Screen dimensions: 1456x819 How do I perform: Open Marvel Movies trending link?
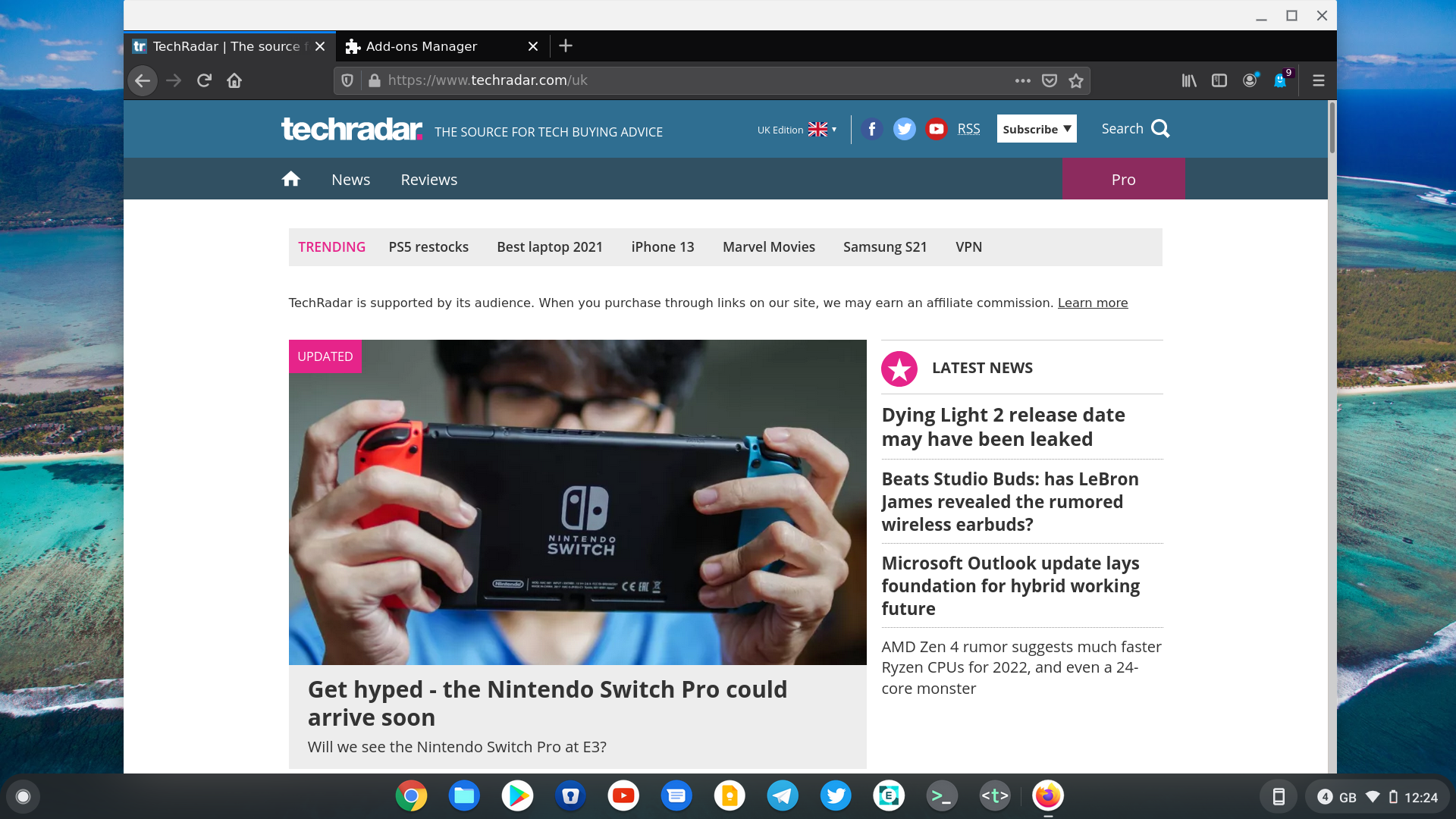click(769, 247)
